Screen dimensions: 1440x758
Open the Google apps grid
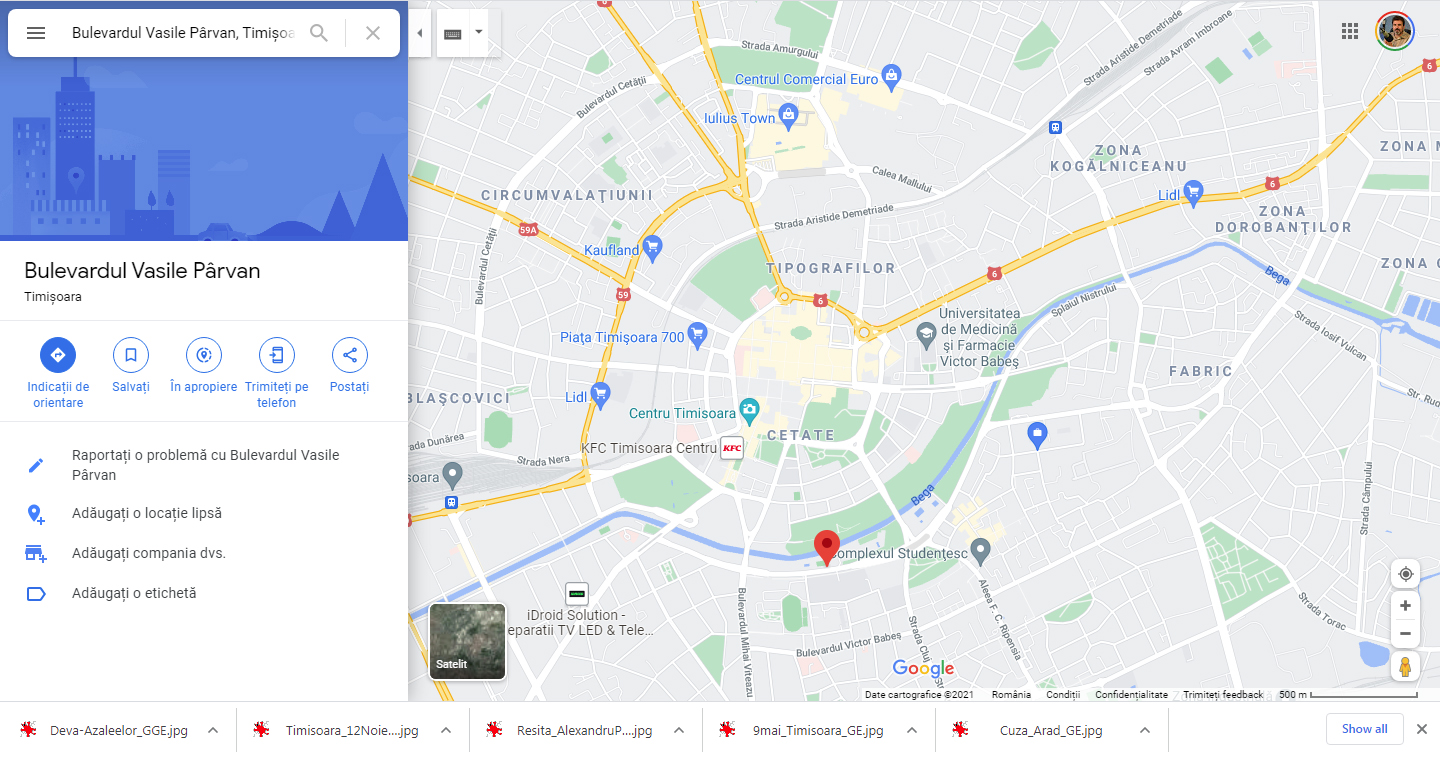pos(1350,31)
